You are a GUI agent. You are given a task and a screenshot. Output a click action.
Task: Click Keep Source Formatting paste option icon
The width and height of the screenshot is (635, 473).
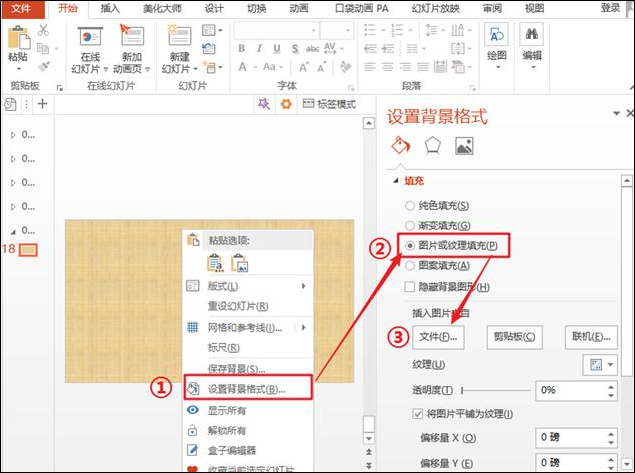[215, 263]
